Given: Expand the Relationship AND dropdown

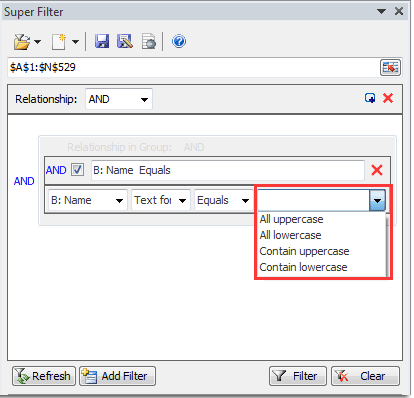Looking at the screenshot, I should (x=119, y=99).
